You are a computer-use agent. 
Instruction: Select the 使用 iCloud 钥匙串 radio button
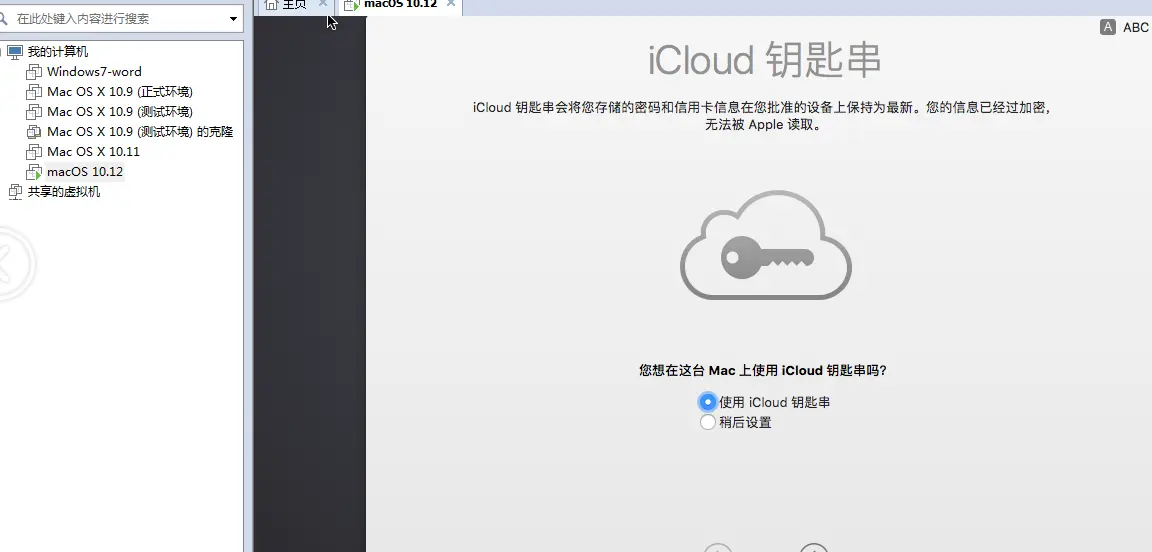[x=707, y=402]
